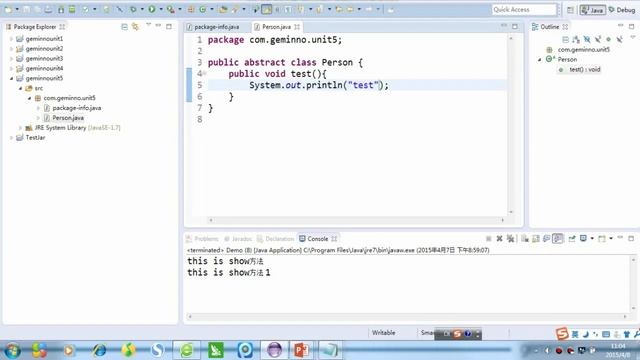Toggle Sort alphabetically in Outline toolbar
640x360 pixels.
(x=576, y=39)
